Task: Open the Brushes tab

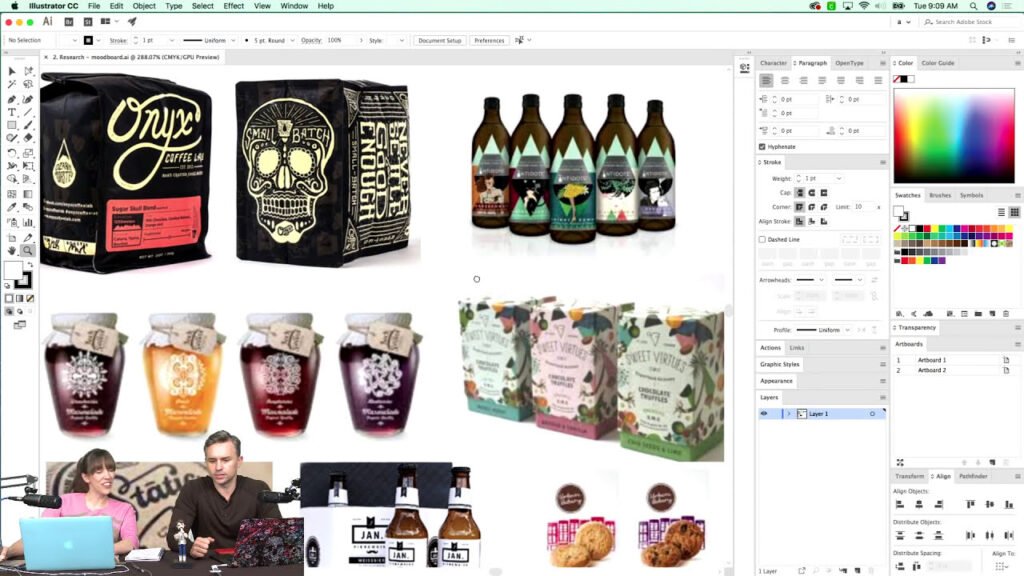Action: pyautogui.click(x=940, y=195)
